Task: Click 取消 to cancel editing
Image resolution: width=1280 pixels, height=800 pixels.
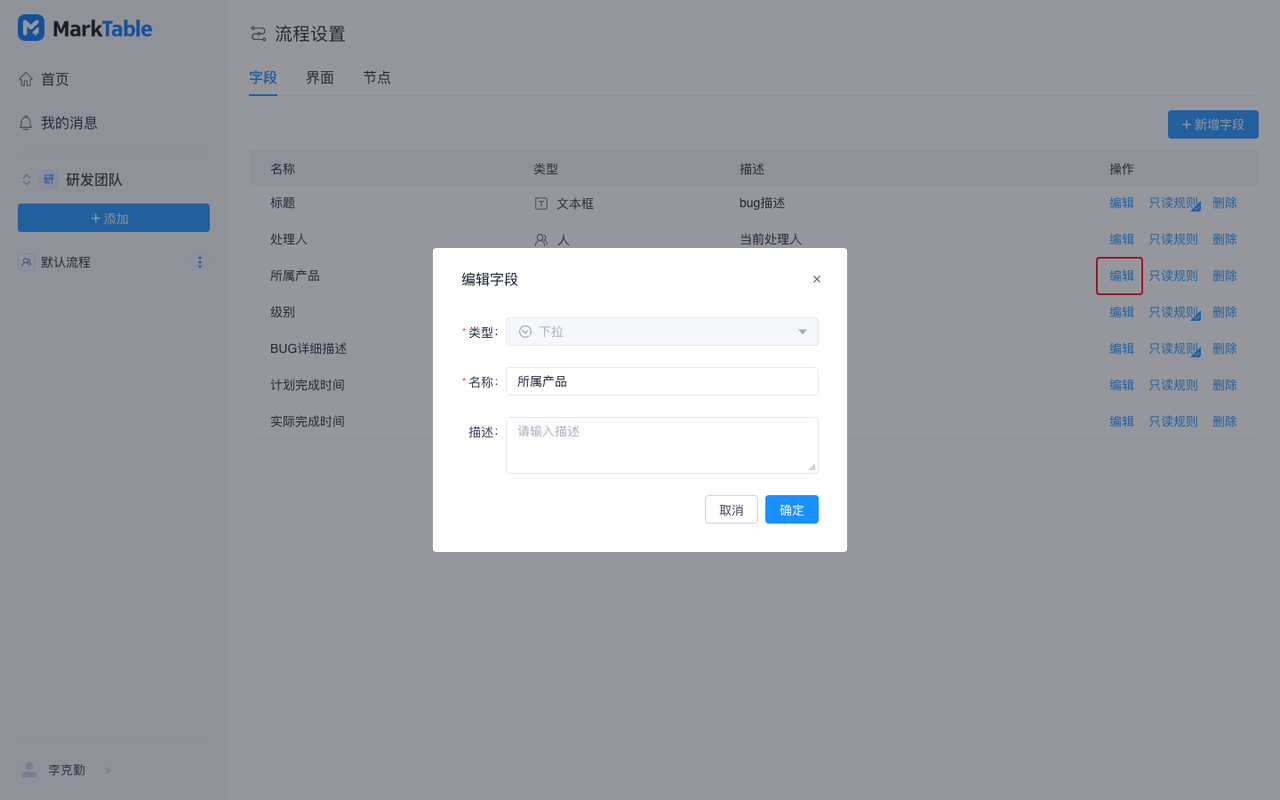Action: pyautogui.click(x=731, y=510)
